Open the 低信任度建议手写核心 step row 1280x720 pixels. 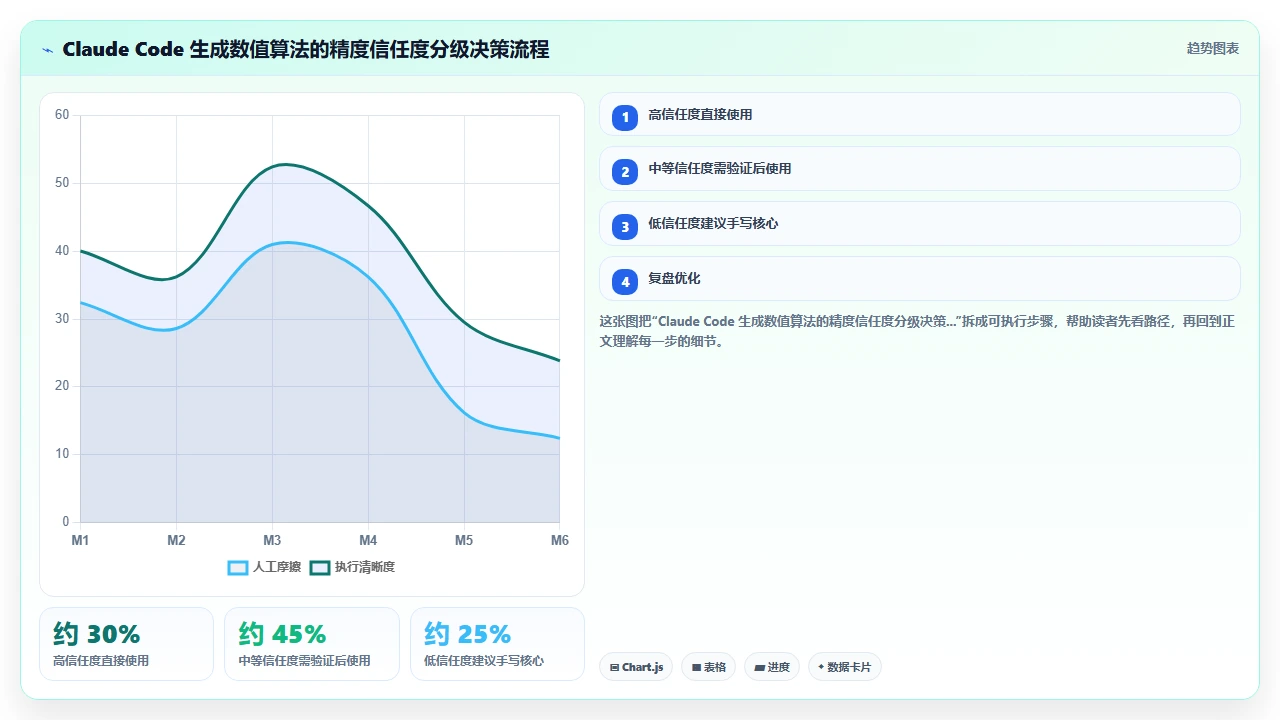(920, 224)
